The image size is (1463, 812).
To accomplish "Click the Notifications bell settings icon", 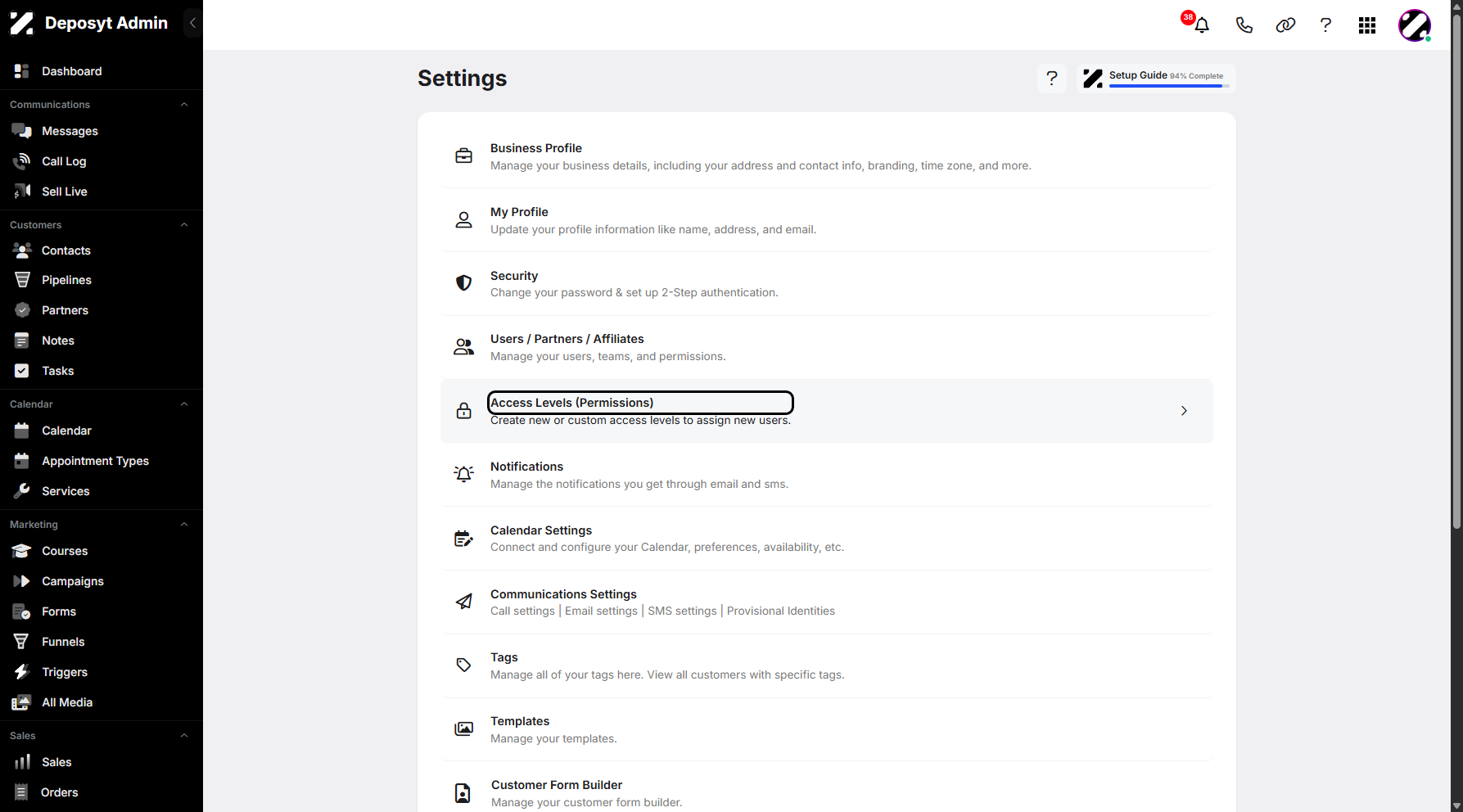I will pyautogui.click(x=463, y=474).
